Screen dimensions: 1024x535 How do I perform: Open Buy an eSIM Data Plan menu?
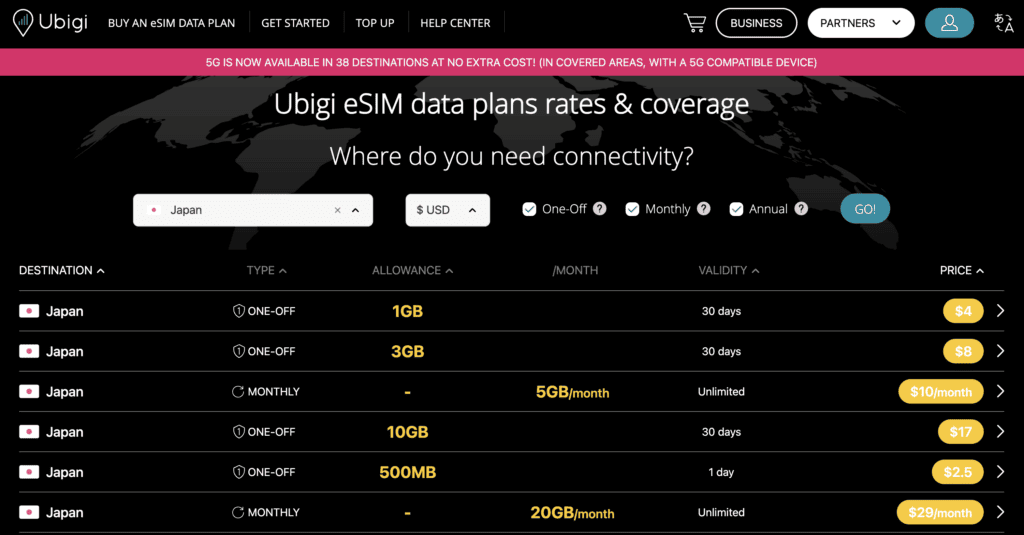171,23
